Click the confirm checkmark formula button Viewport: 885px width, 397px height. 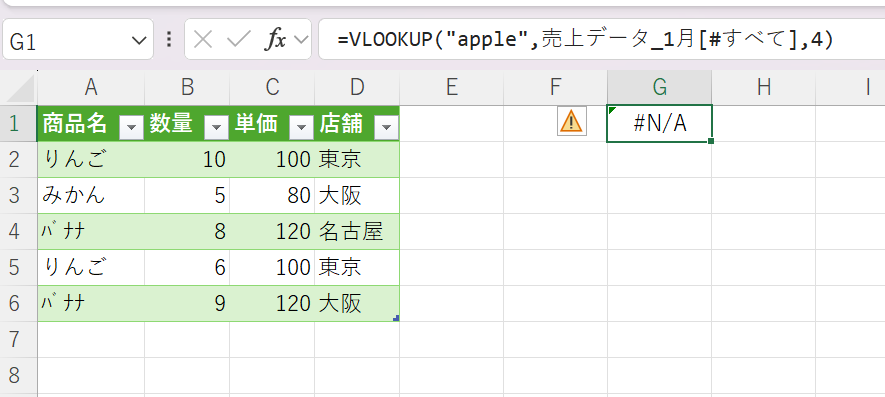tap(238, 40)
